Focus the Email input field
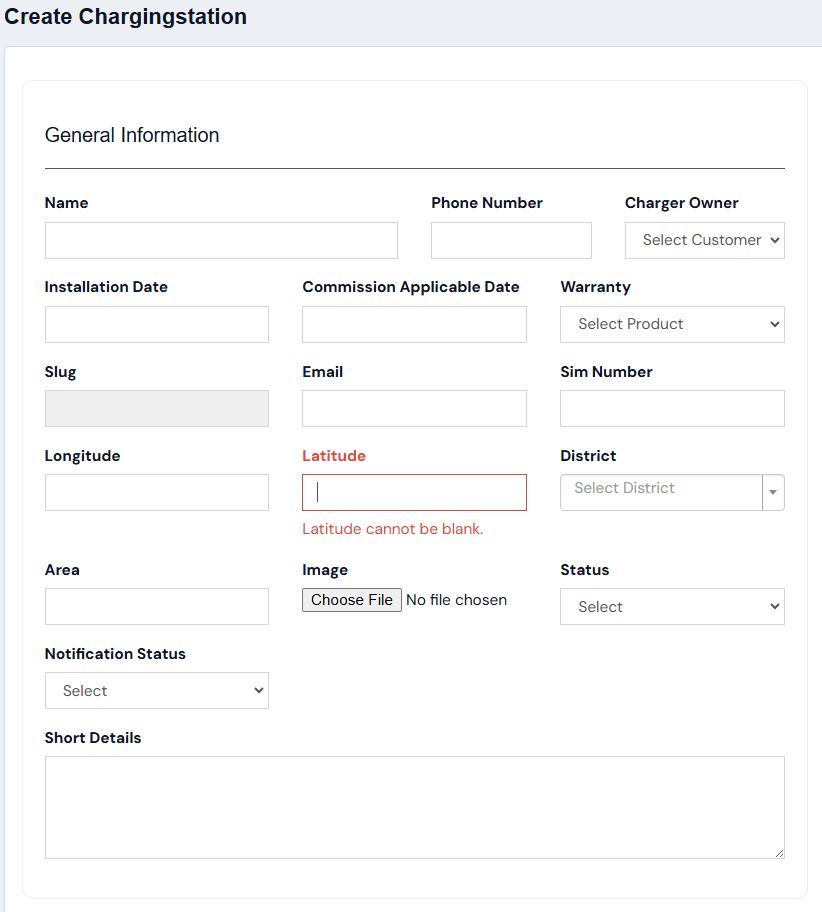 tap(414, 408)
